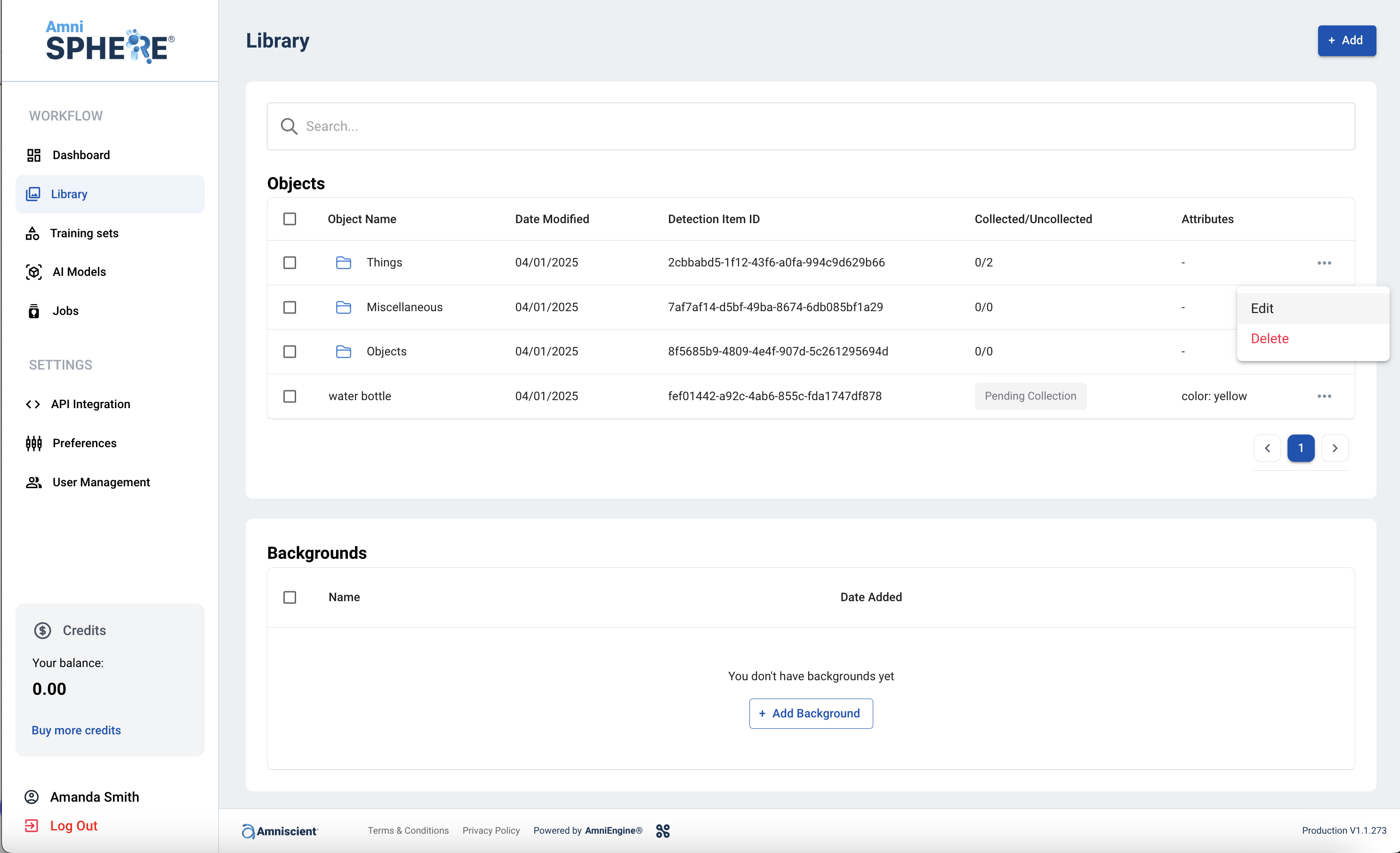Click the command symbol icon in footer
This screenshot has height=853, width=1400.
(x=662, y=831)
